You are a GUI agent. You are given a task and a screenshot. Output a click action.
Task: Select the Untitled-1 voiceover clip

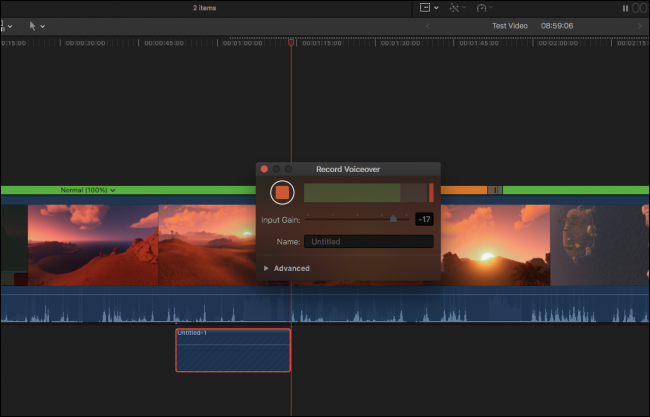233,351
